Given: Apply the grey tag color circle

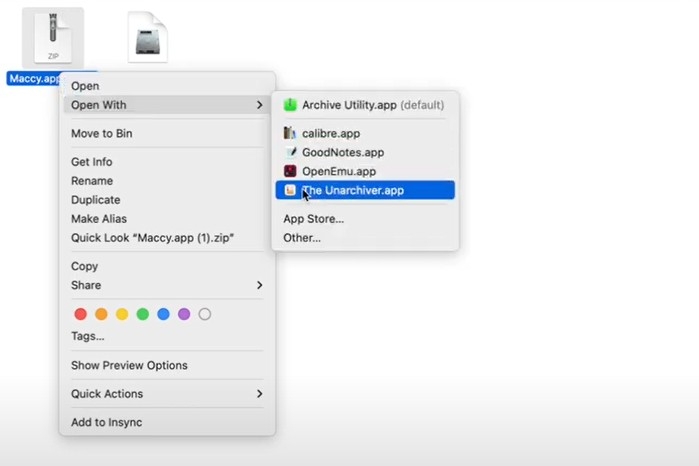Looking at the screenshot, I should pos(205,314).
